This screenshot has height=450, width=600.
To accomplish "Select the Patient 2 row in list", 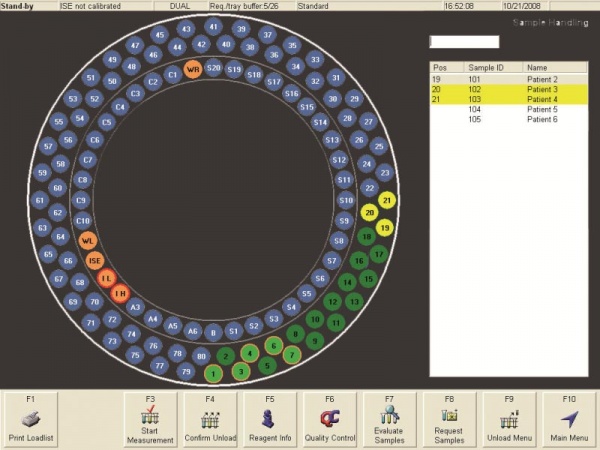I will 511,78.
